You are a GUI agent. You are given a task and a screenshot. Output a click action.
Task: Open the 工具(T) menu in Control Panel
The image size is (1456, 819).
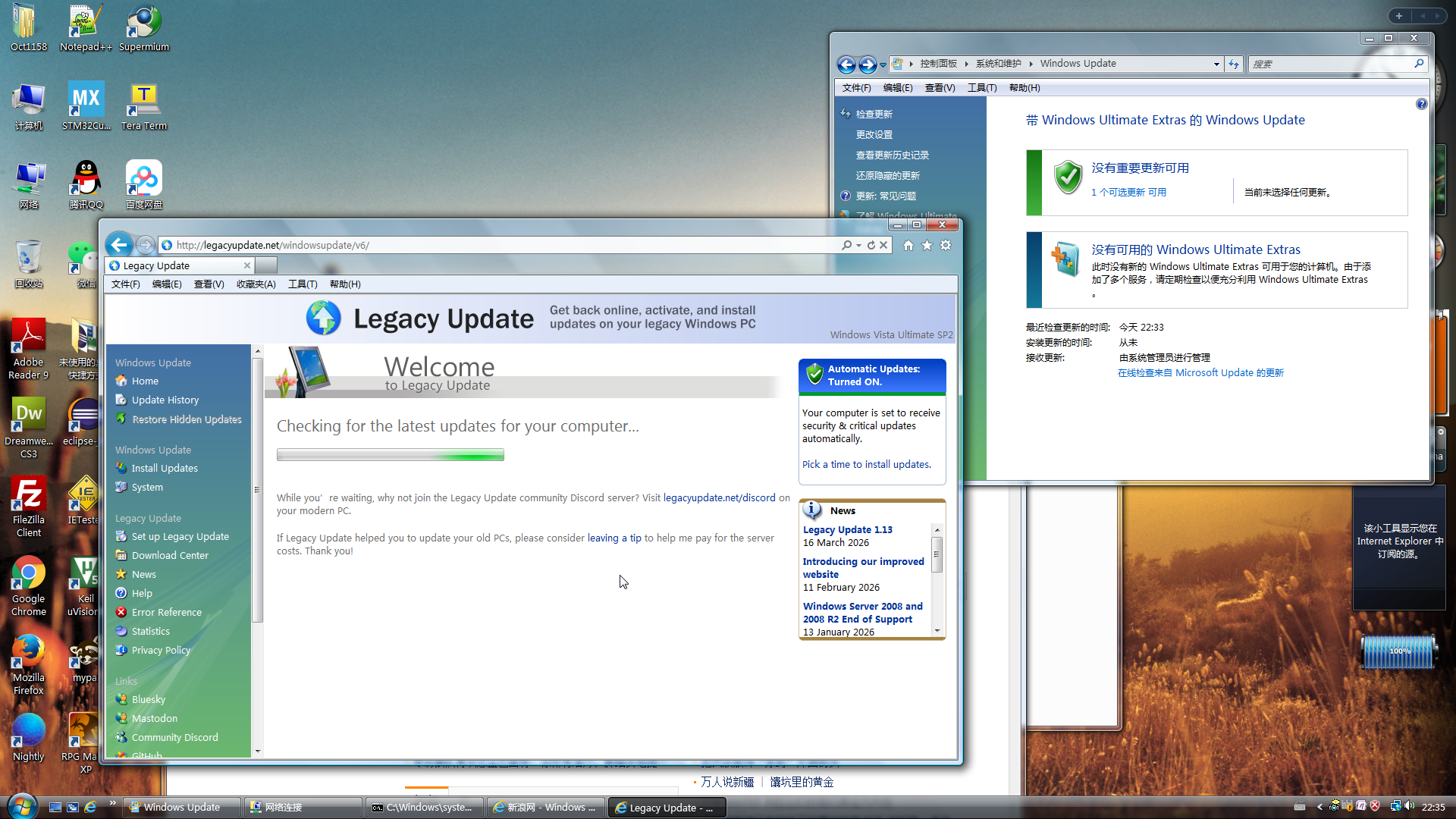pyautogui.click(x=981, y=88)
